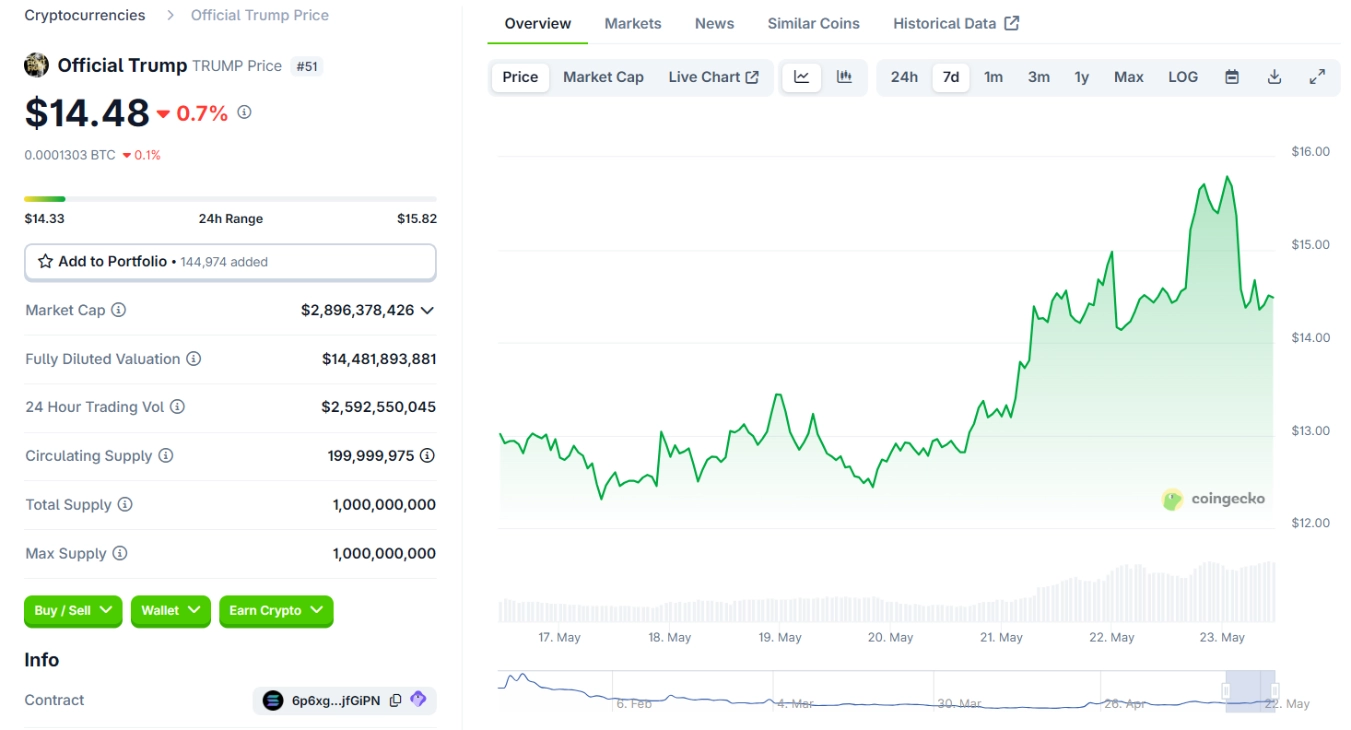This screenshot has height=730, width=1351.
Task: Show Market Cap info tooltip icon
Action: (118, 310)
